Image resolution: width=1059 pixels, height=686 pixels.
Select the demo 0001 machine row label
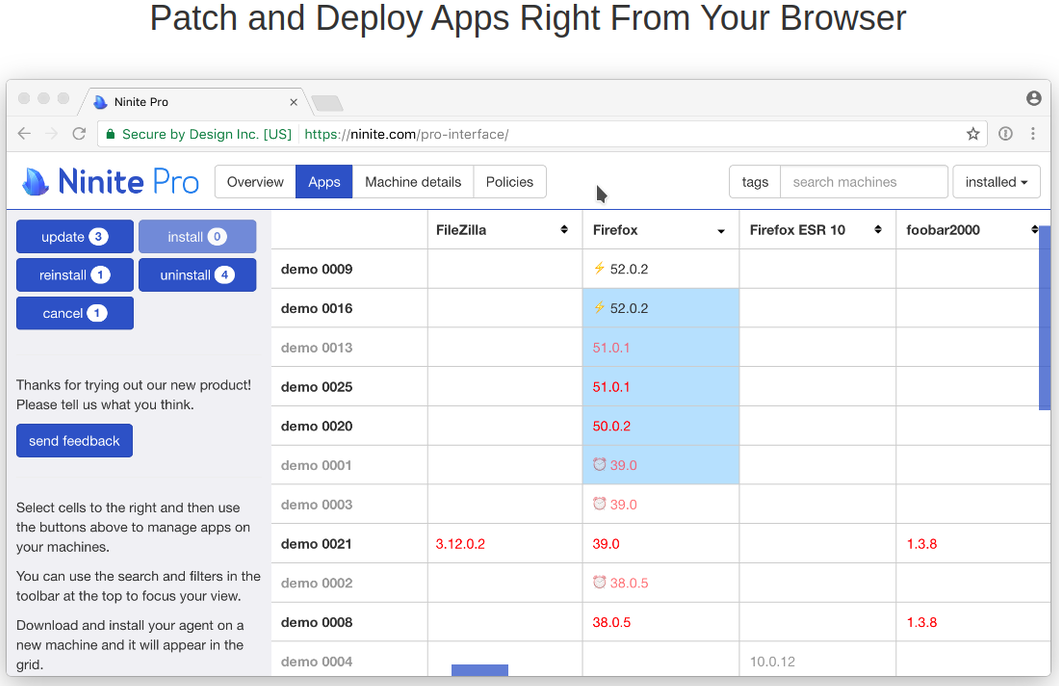[x=317, y=465]
